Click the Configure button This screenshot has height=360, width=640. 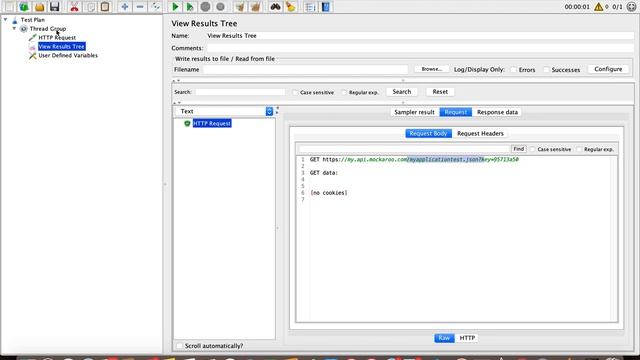[x=608, y=69]
